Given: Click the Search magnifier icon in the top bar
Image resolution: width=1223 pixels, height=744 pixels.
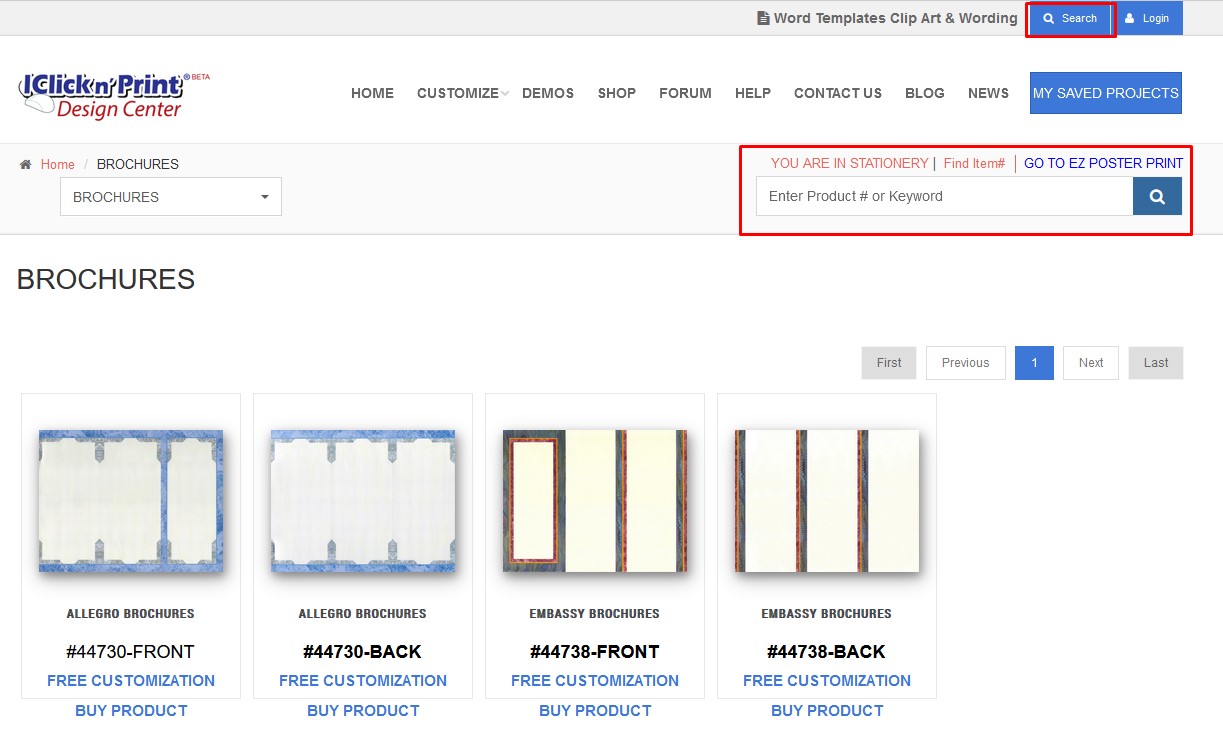Looking at the screenshot, I should pyautogui.click(x=1048, y=17).
